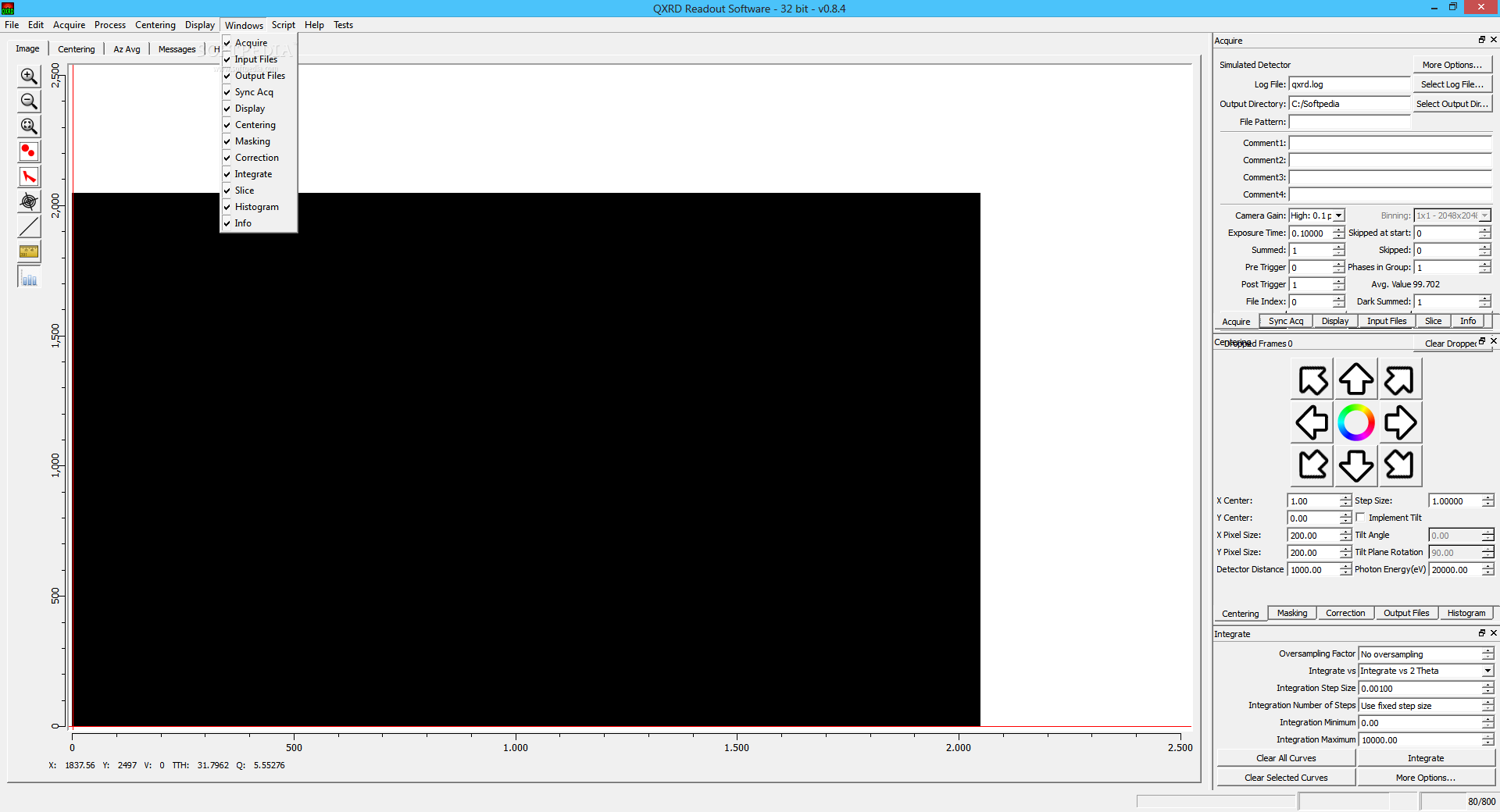This screenshot has height=812, width=1500.
Task: Click the up-left diagonal centering arrow
Action: point(1312,379)
